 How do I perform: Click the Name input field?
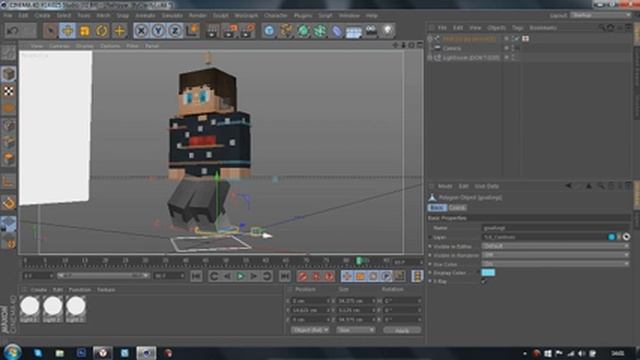556,228
